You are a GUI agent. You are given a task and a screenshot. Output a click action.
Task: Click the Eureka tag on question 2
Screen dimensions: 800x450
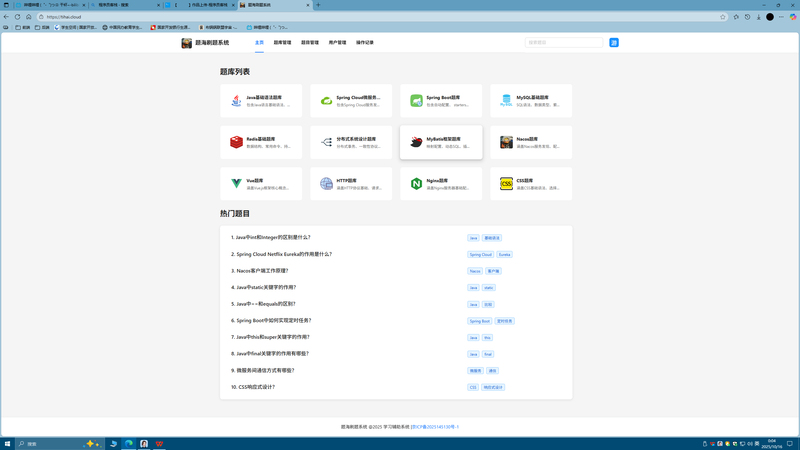[x=504, y=254]
